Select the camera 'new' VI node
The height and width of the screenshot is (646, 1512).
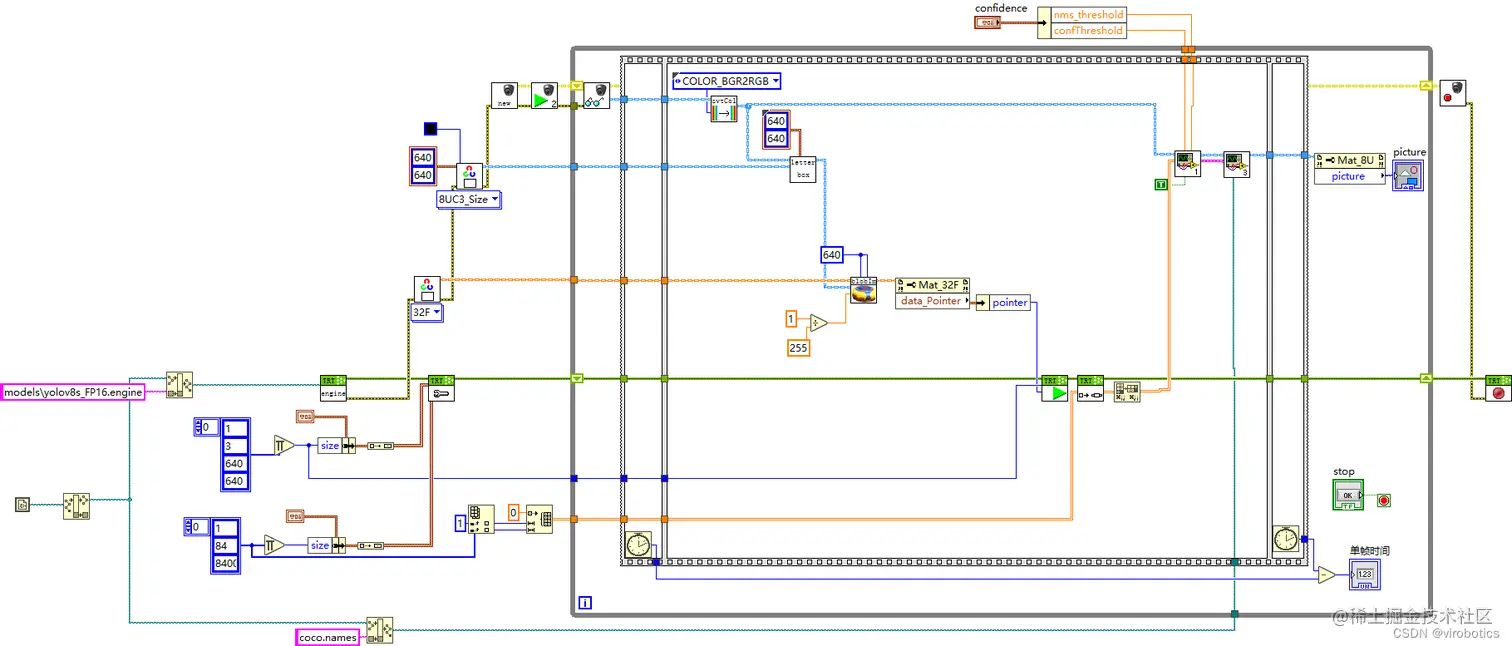click(504, 95)
